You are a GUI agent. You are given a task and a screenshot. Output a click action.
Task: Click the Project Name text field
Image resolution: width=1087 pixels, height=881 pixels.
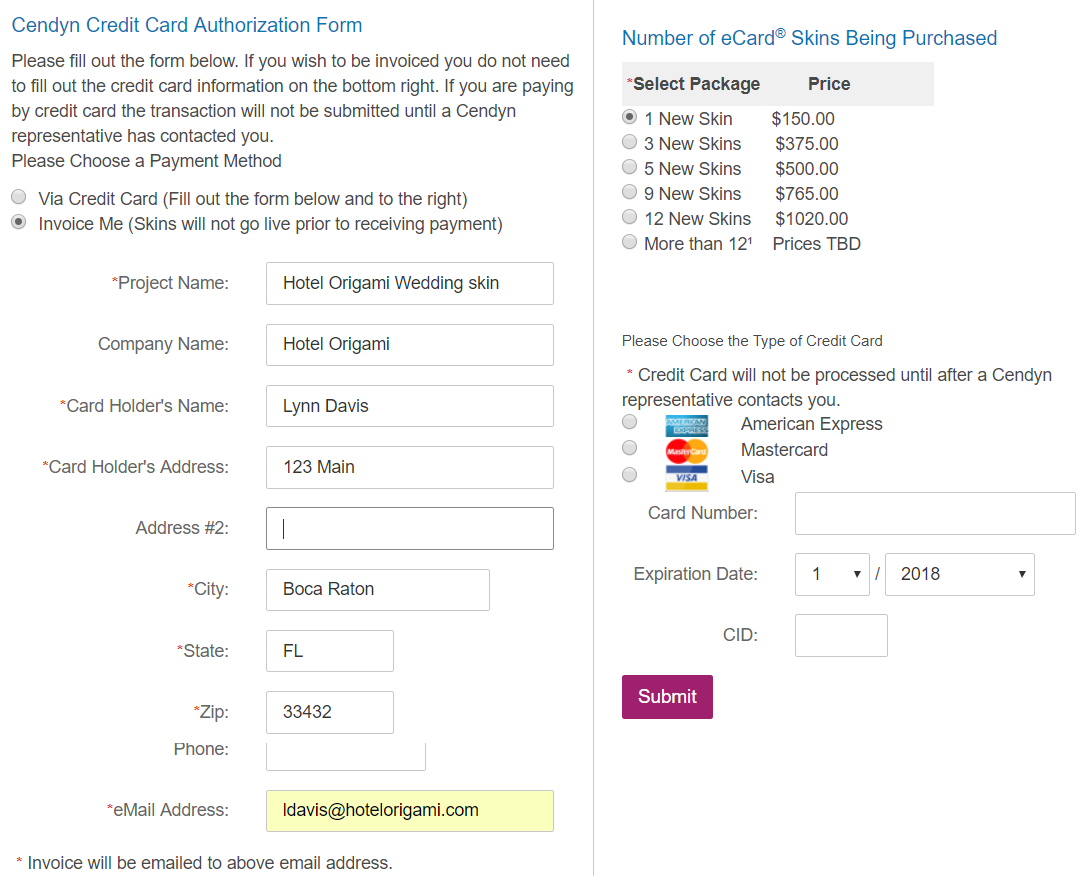(410, 284)
